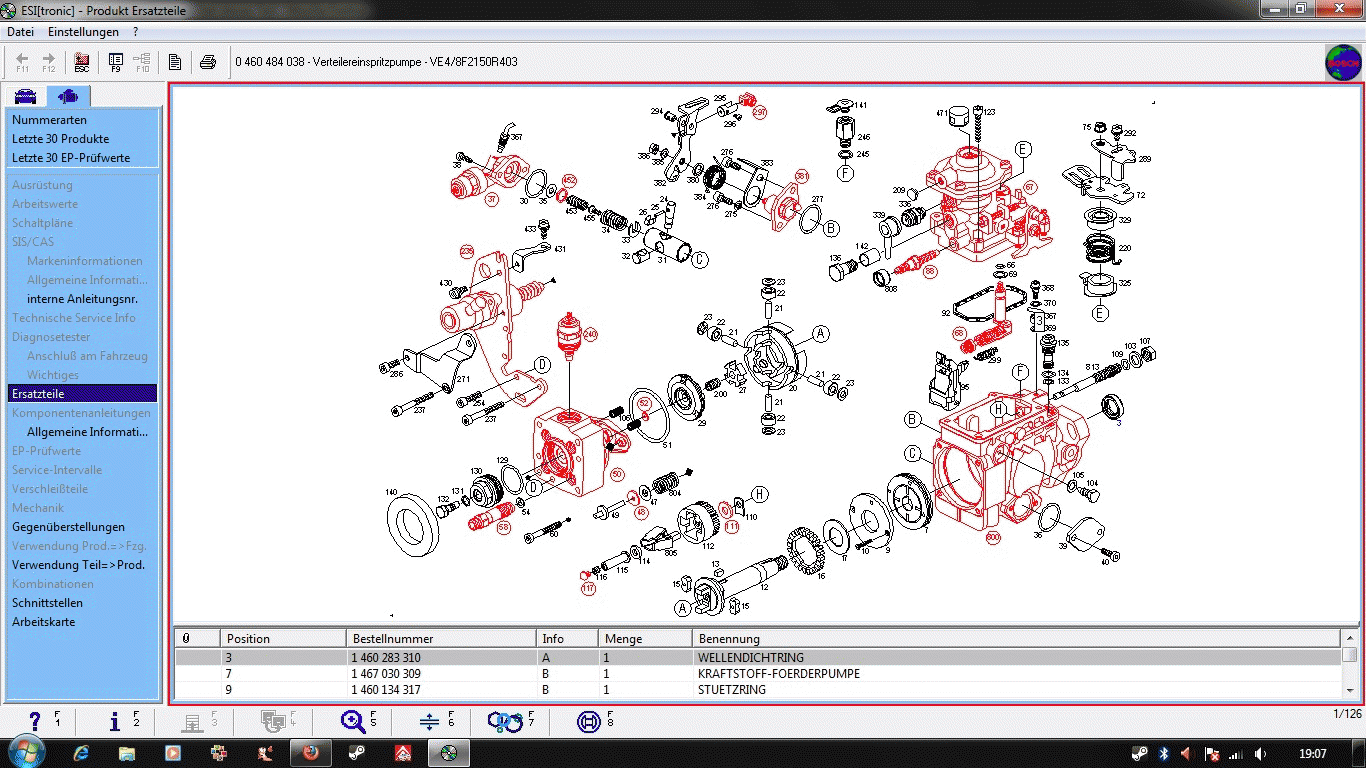Click the greyed F4 screens icon
The image size is (1366, 768).
pos(271,721)
